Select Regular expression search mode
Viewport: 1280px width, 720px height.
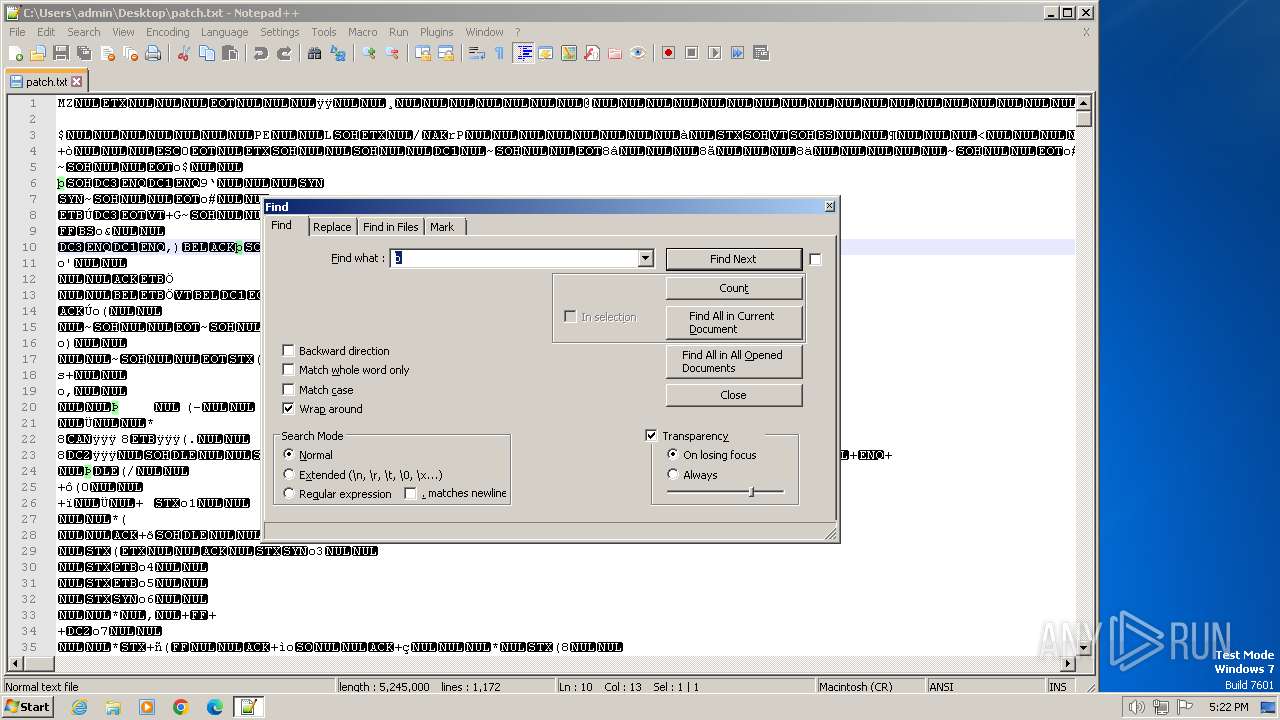coord(290,494)
